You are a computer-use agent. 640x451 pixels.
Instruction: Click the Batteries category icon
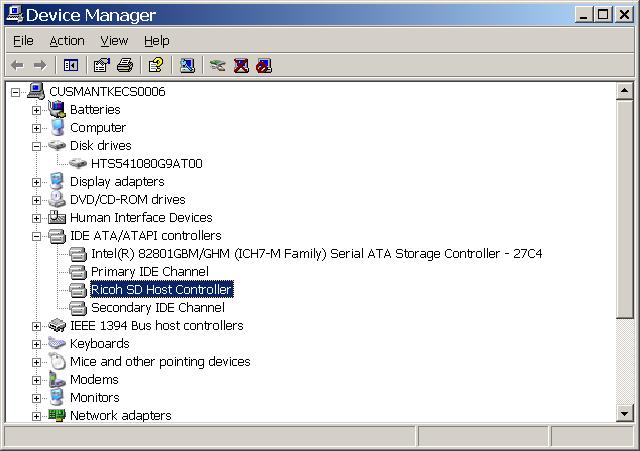pos(57,109)
